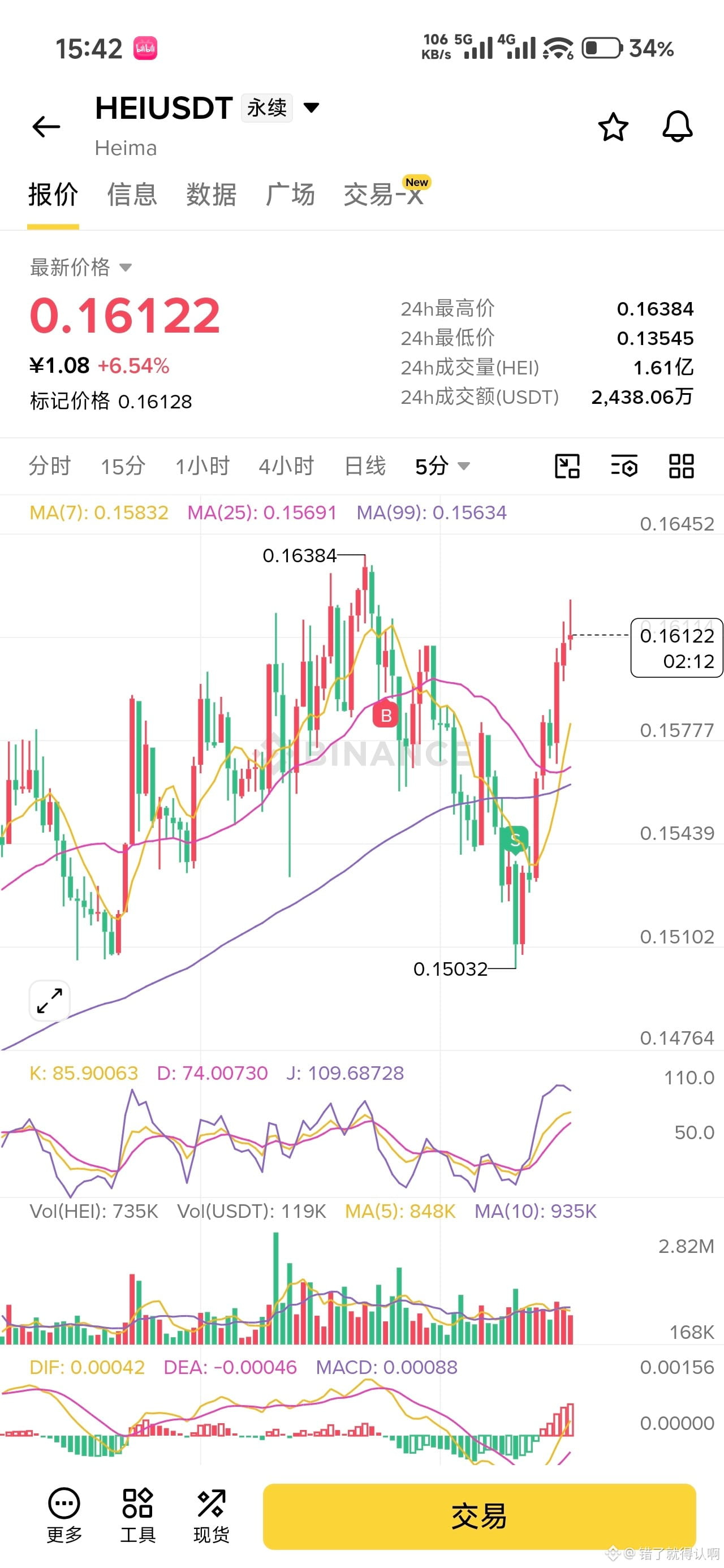This screenshot has width=724, height=1568.
Task: Switch to 信息 tab
Action: point(132,195)
